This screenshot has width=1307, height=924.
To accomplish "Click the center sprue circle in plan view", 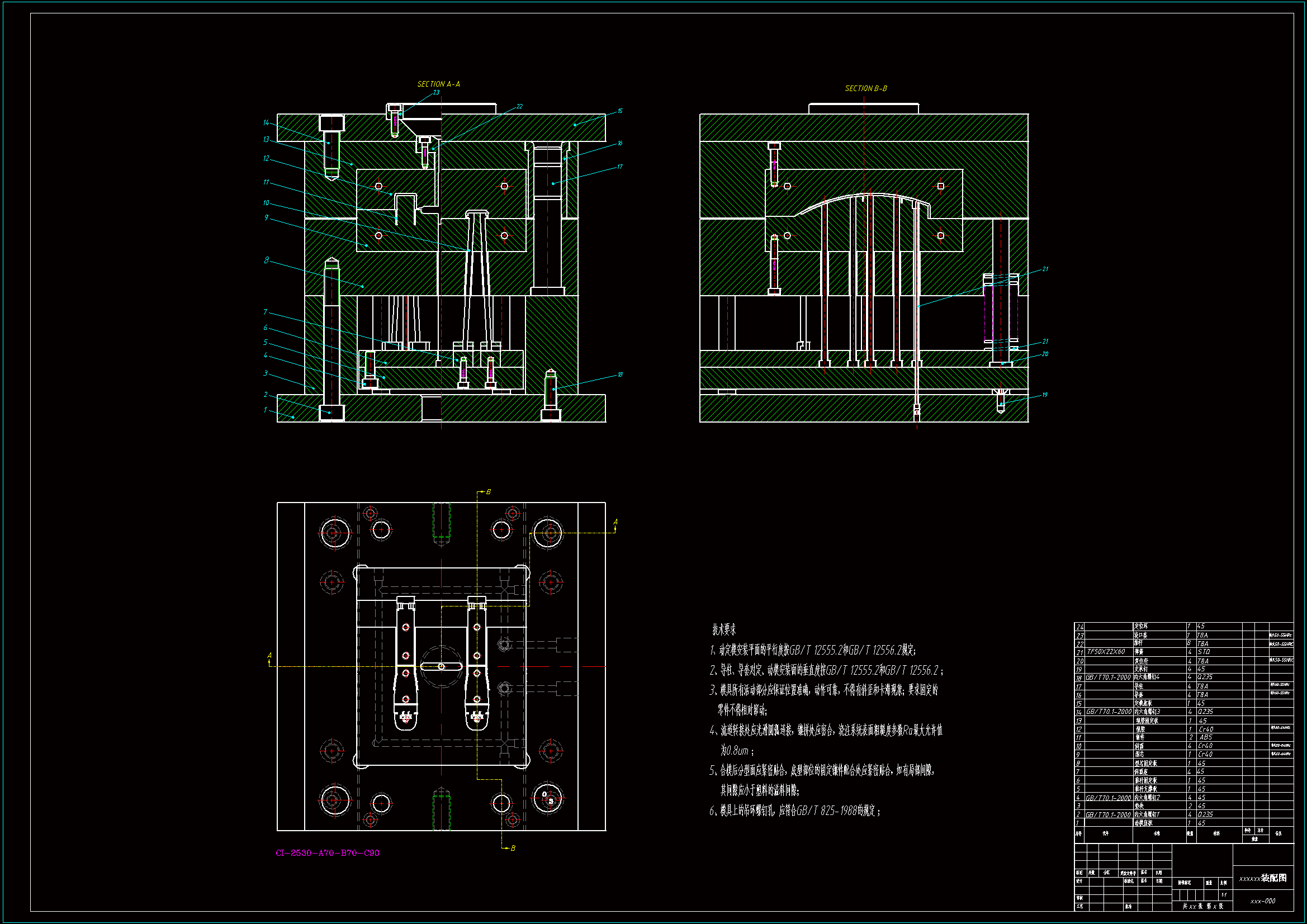I will [441, 666].
